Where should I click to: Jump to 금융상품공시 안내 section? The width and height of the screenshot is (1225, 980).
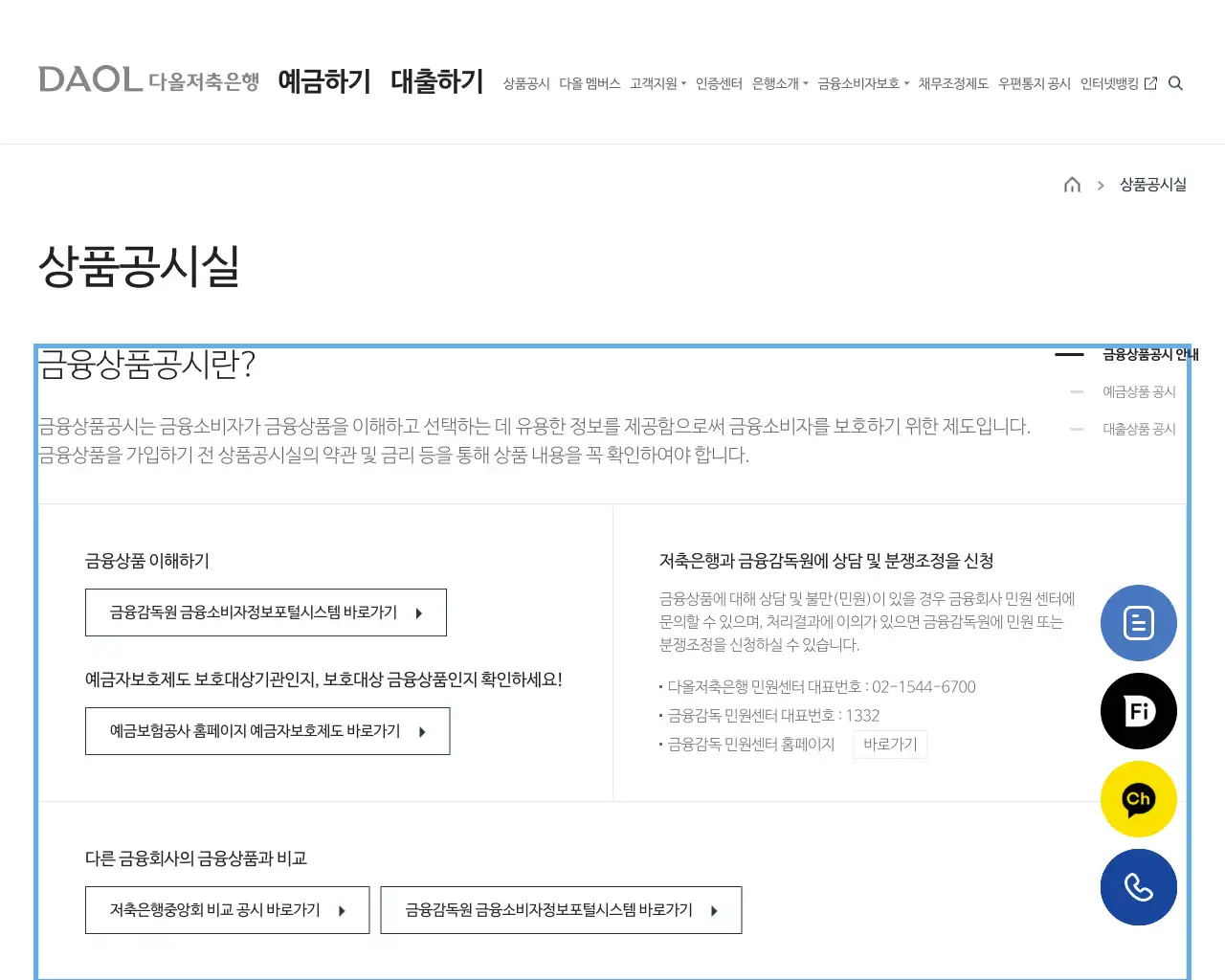pos(1150,354)
